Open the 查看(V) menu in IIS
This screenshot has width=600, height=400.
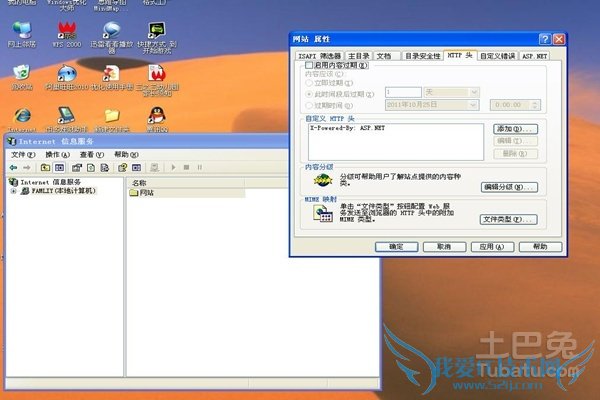[92, 155]
